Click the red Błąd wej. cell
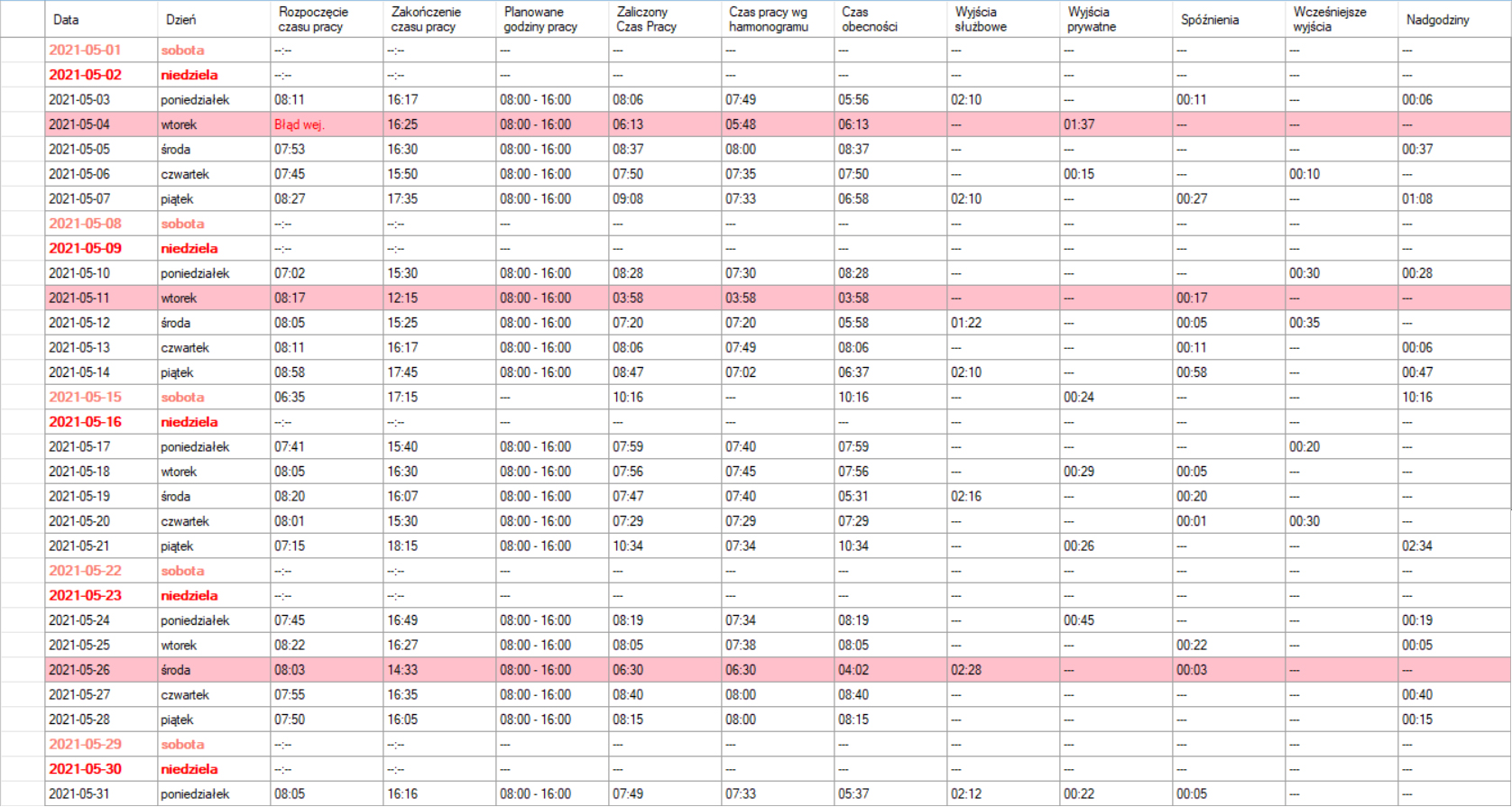Viewport: 1512px width, 807px height. 327,124
